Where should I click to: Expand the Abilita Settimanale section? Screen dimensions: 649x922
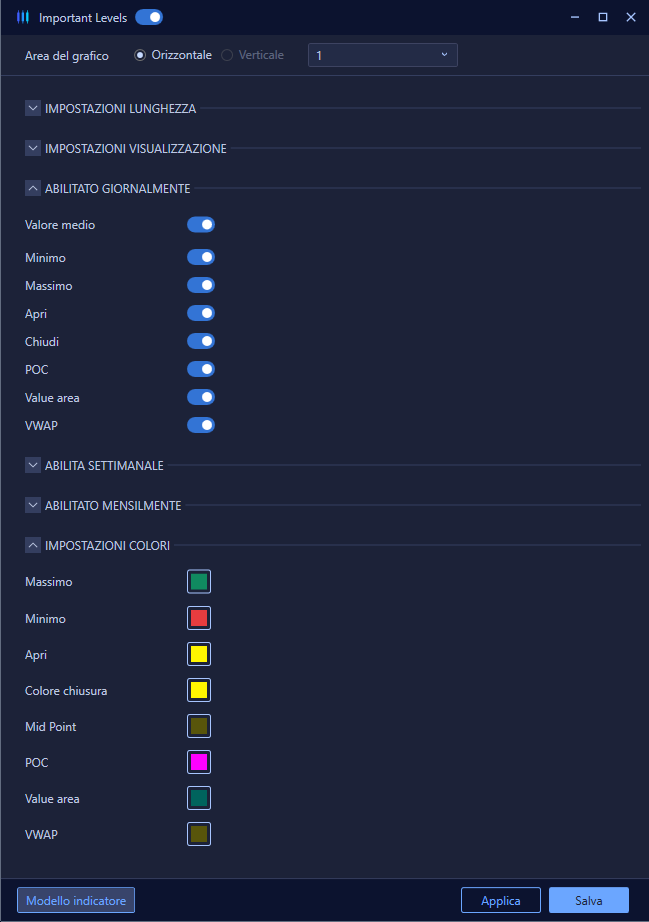(x=33, y=465)
